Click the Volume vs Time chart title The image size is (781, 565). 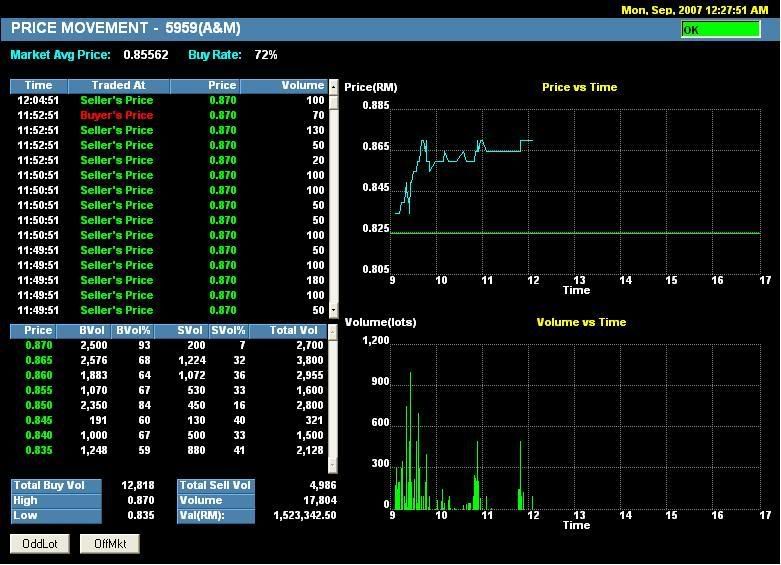pos(580,322)
